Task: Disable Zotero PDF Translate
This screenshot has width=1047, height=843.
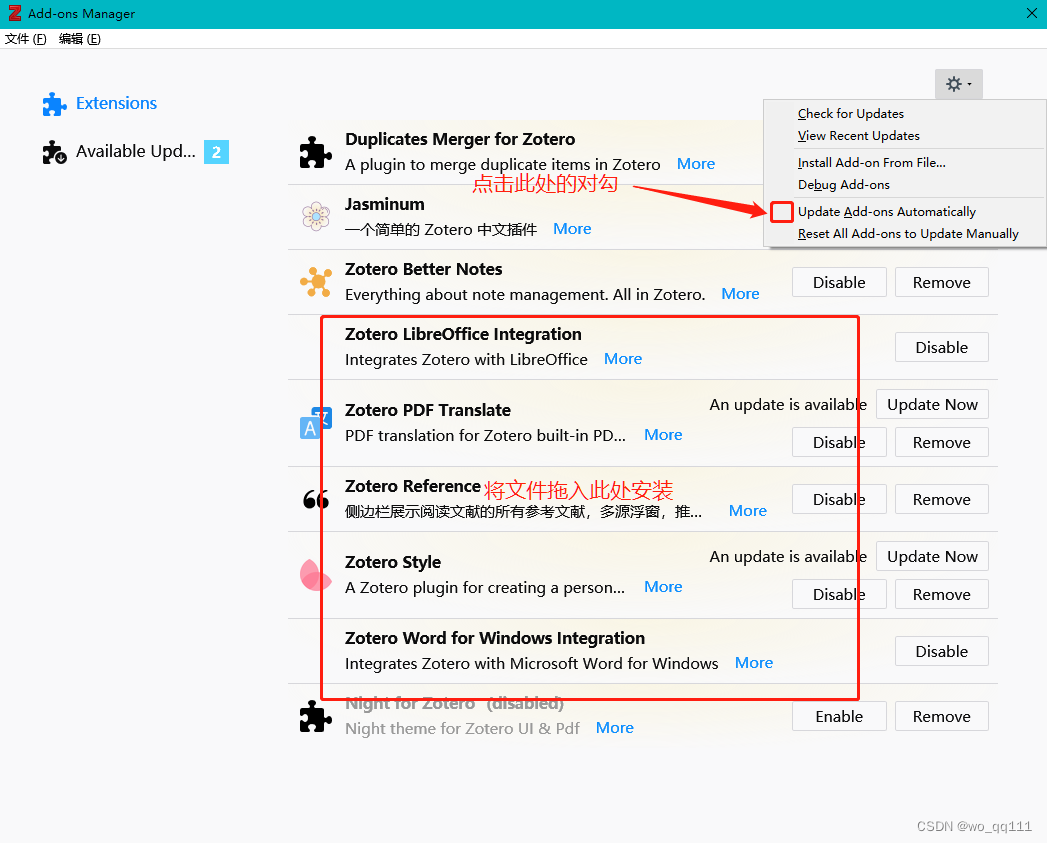Action: point(839,442)
